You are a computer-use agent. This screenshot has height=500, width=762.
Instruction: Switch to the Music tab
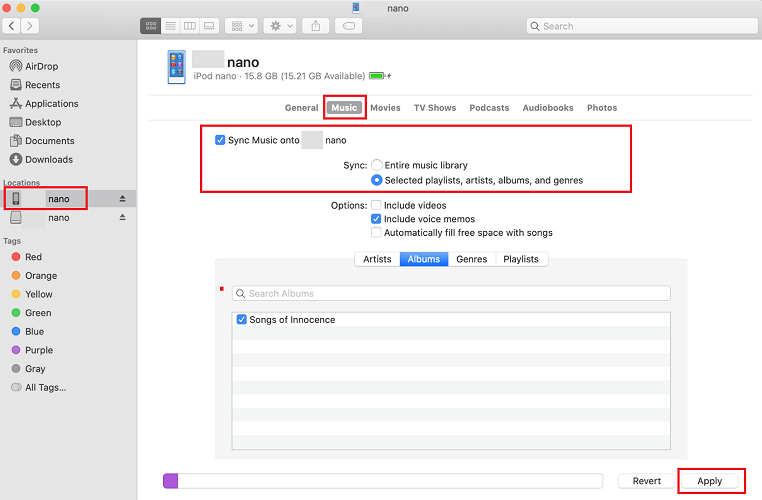pos(345,108)
